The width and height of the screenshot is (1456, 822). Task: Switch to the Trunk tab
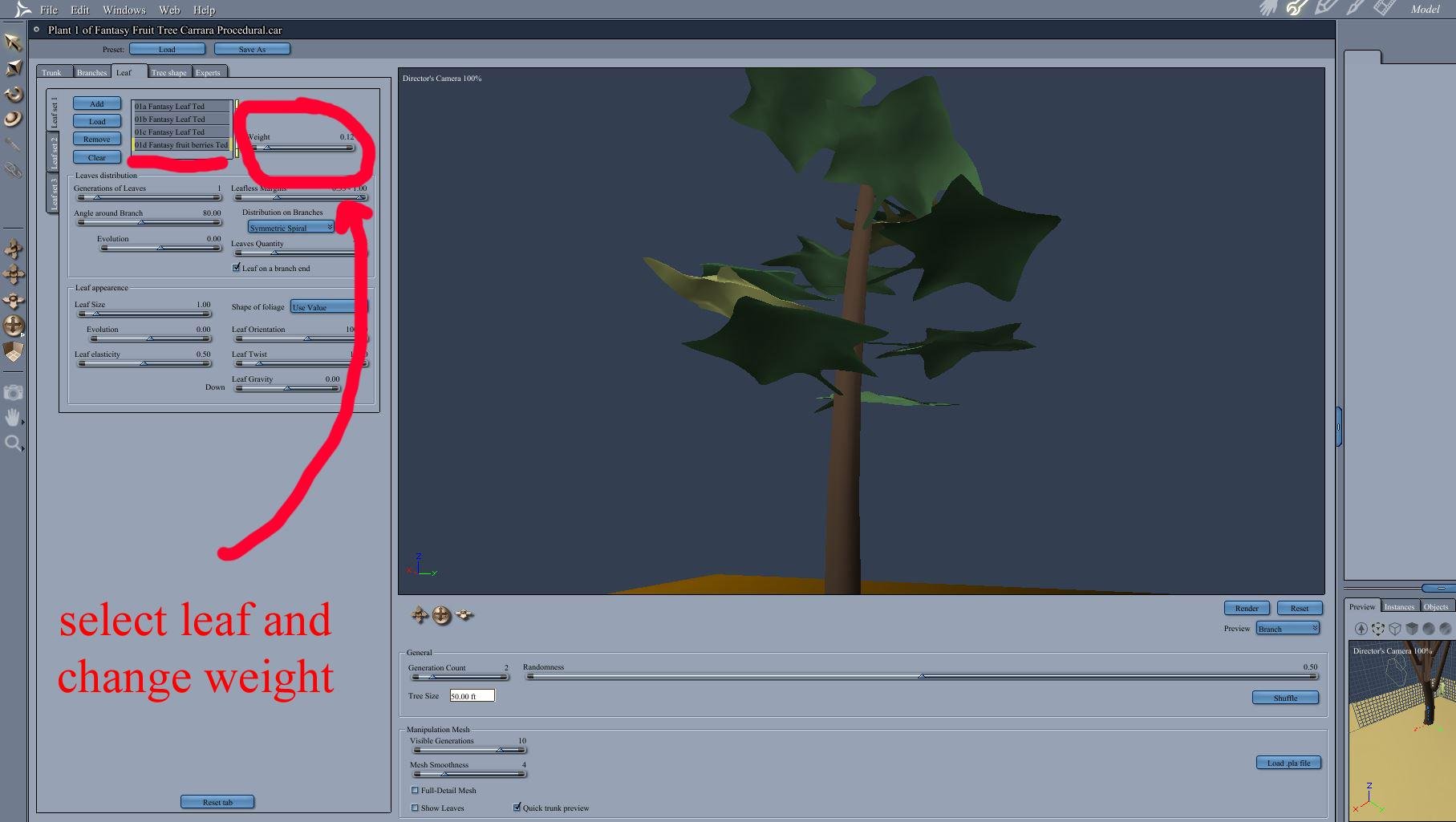[52, 72]
